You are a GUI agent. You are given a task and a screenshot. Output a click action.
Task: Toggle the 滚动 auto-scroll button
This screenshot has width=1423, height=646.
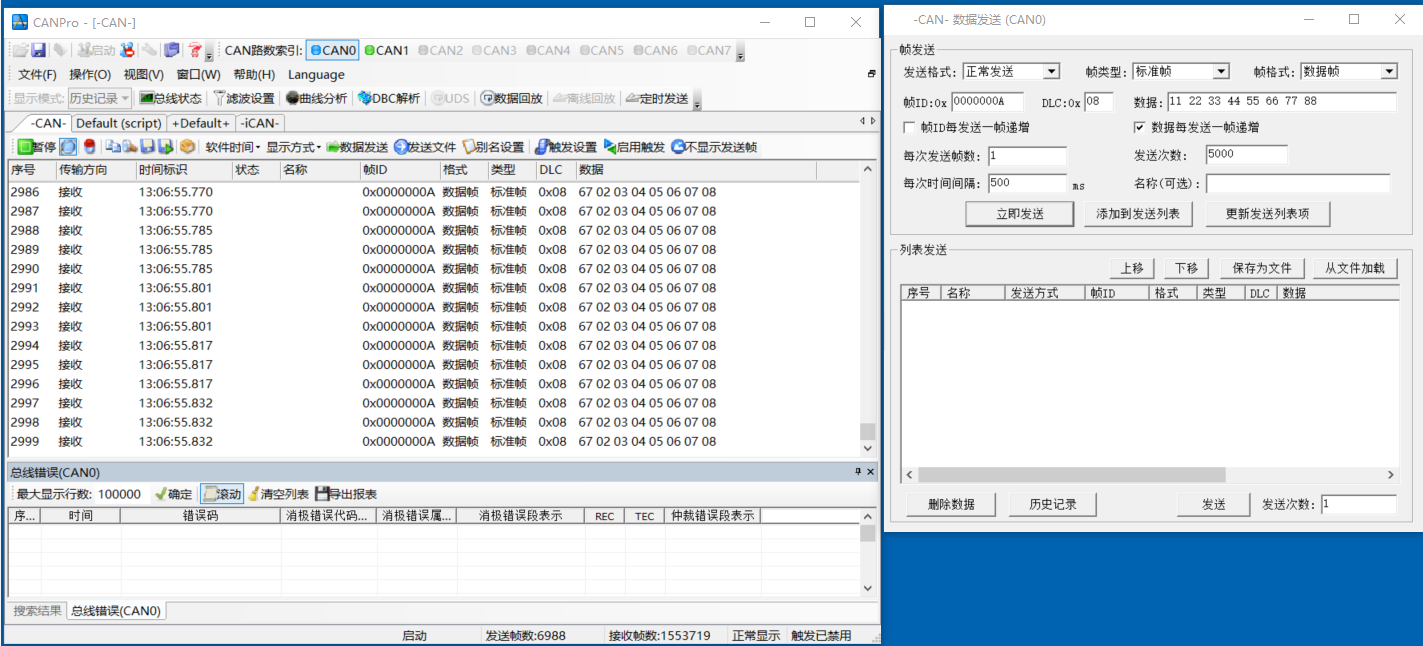tap(222, 494)
